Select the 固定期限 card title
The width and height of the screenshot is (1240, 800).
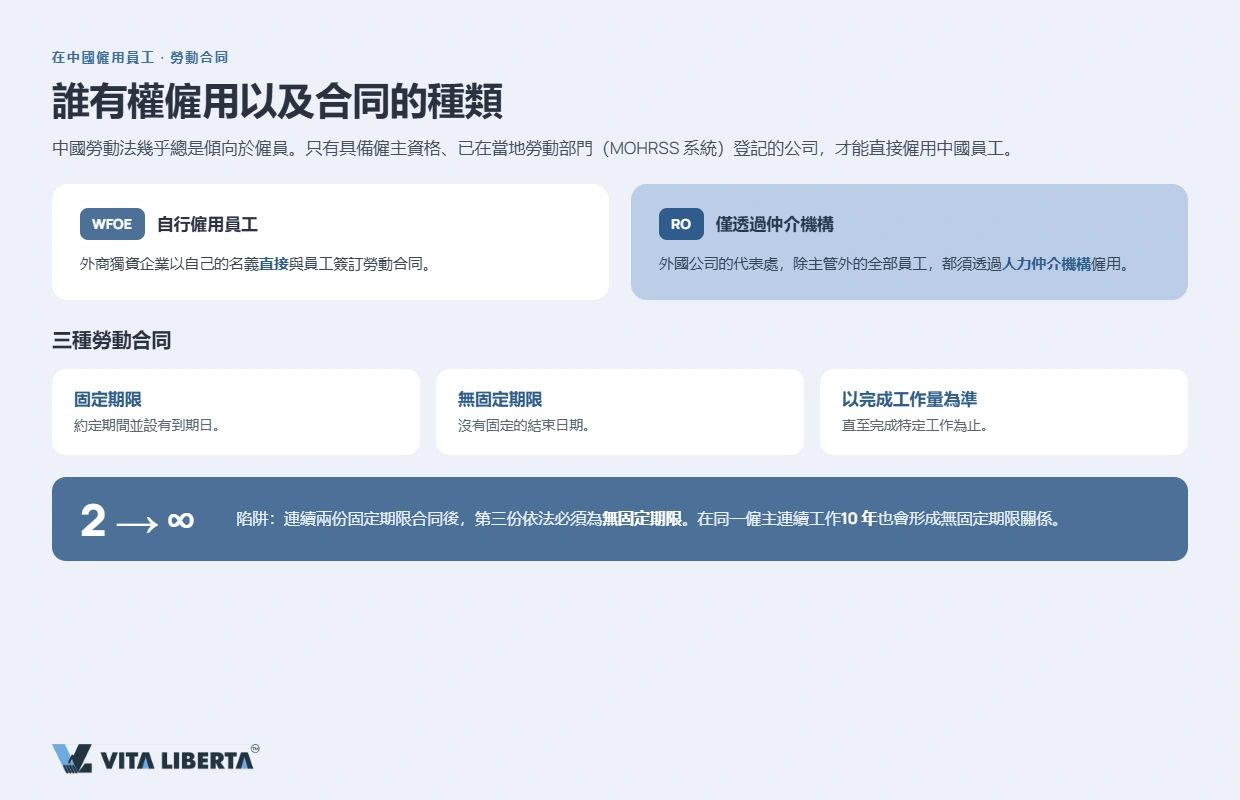[108, 399]
